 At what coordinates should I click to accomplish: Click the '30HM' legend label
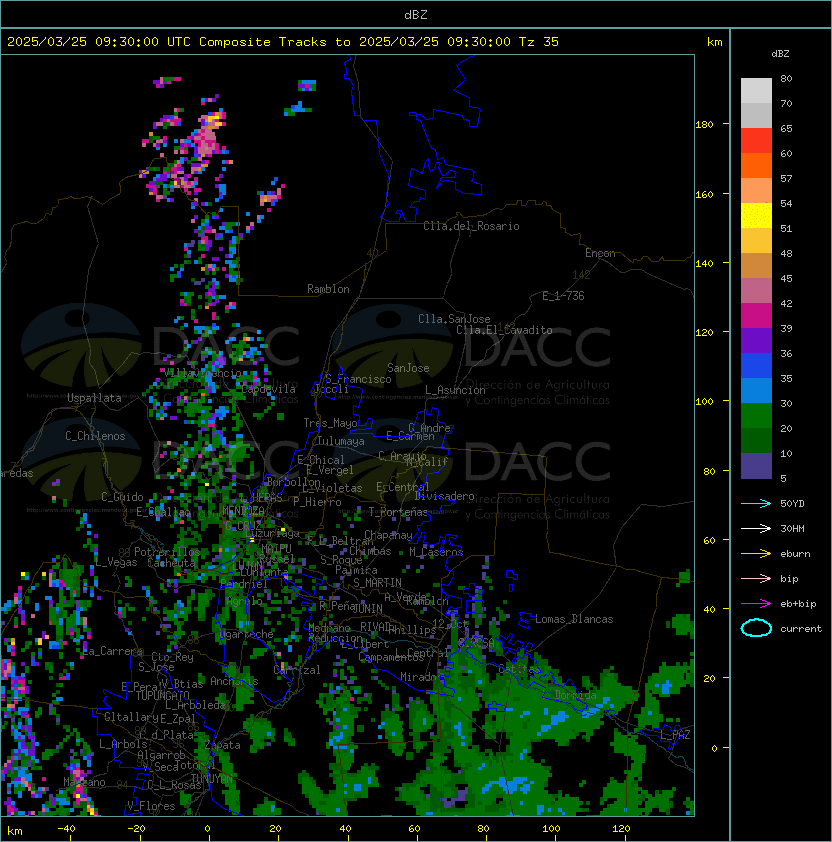tap(792, 528)
